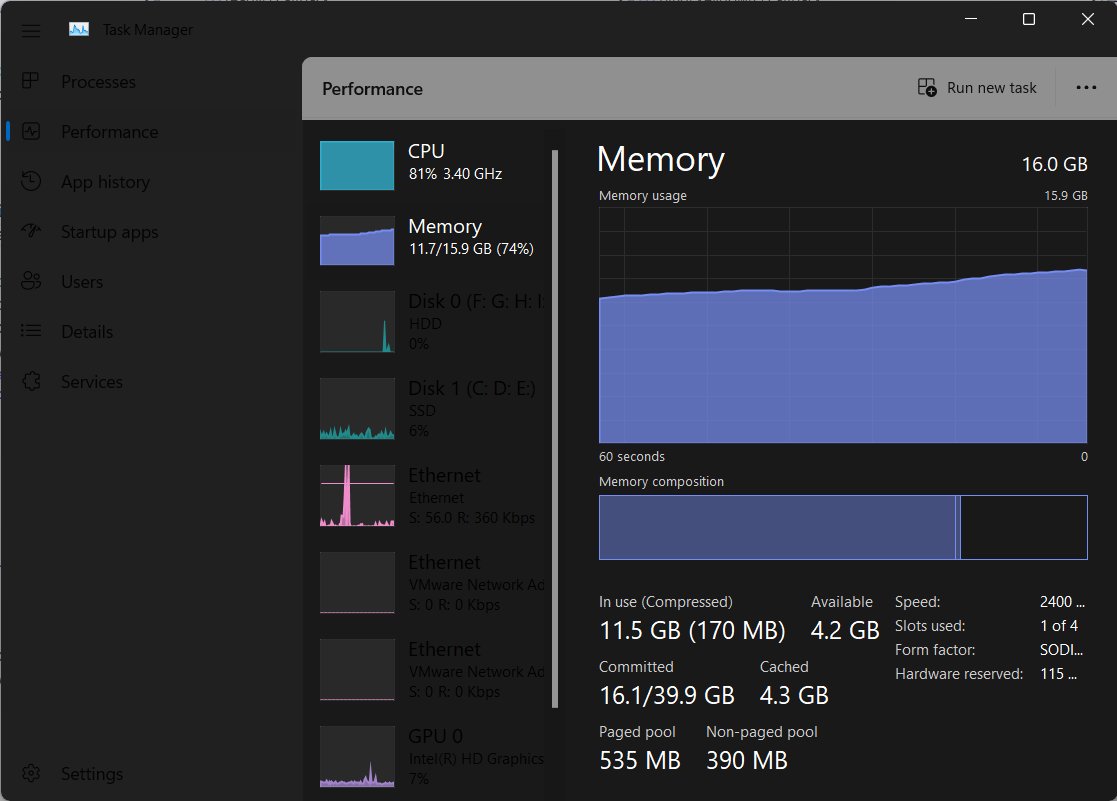Open the Services page
The width and height of the screenshot is (1117, 801).
point(92,382)
